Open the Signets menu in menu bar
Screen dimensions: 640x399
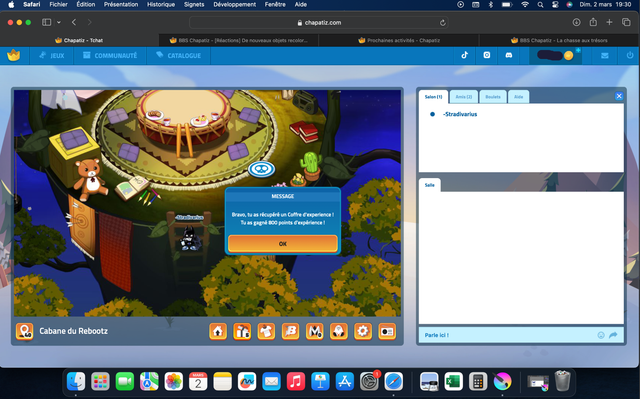(194, 4)
